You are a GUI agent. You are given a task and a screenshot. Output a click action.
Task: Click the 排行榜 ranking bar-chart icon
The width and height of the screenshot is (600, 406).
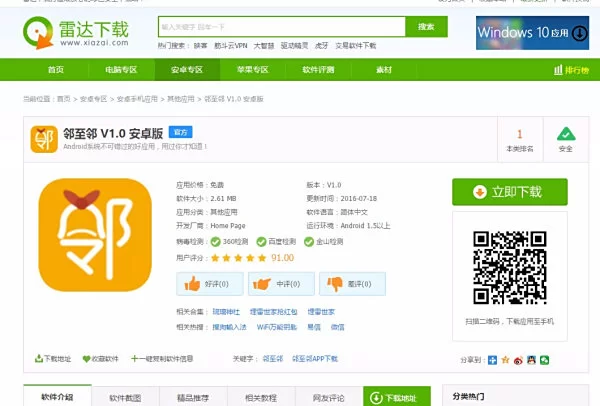pyautogui.click(x=558, y=70)
